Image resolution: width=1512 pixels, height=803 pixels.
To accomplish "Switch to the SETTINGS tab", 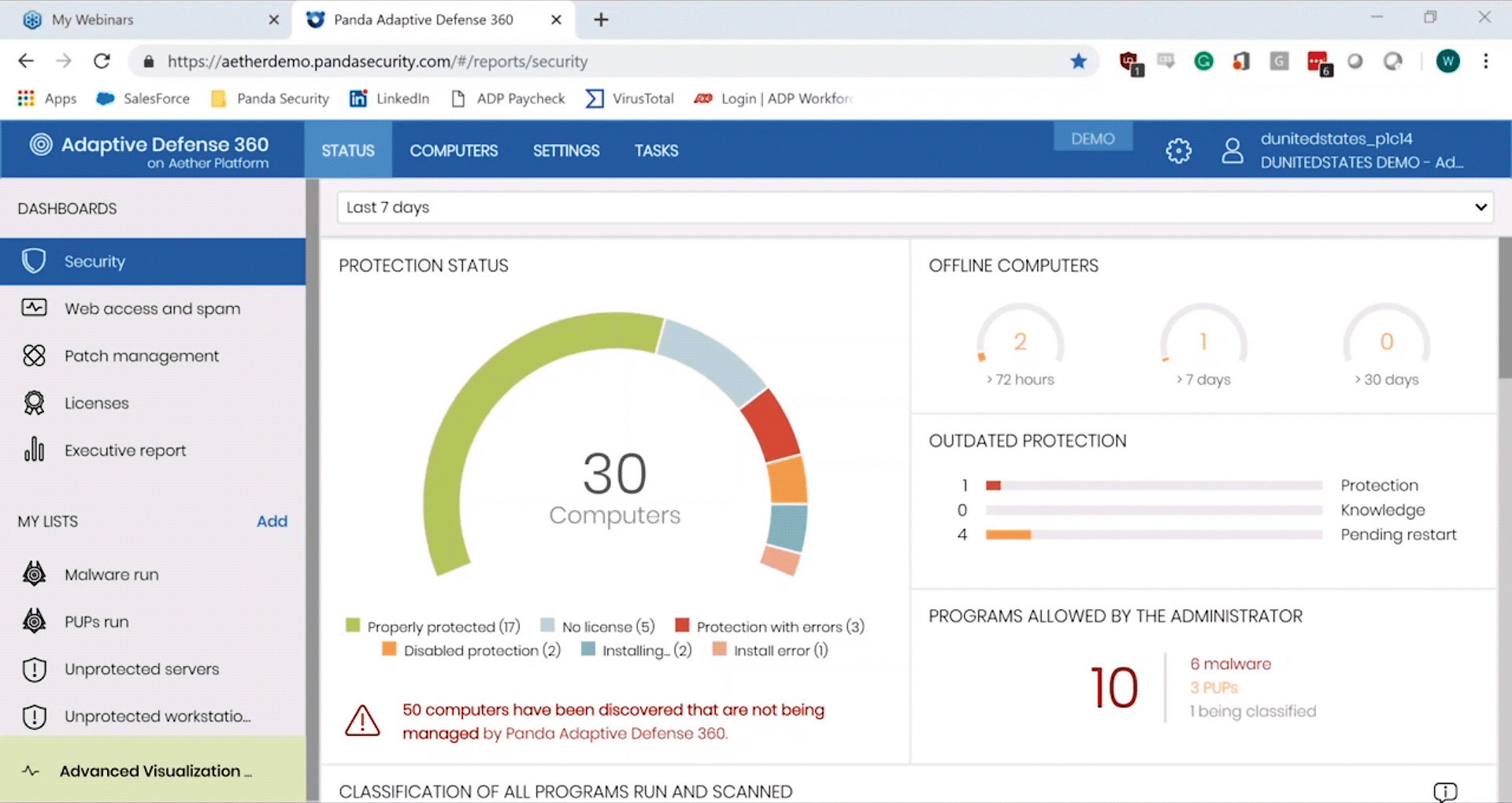I will pos(566,150).
